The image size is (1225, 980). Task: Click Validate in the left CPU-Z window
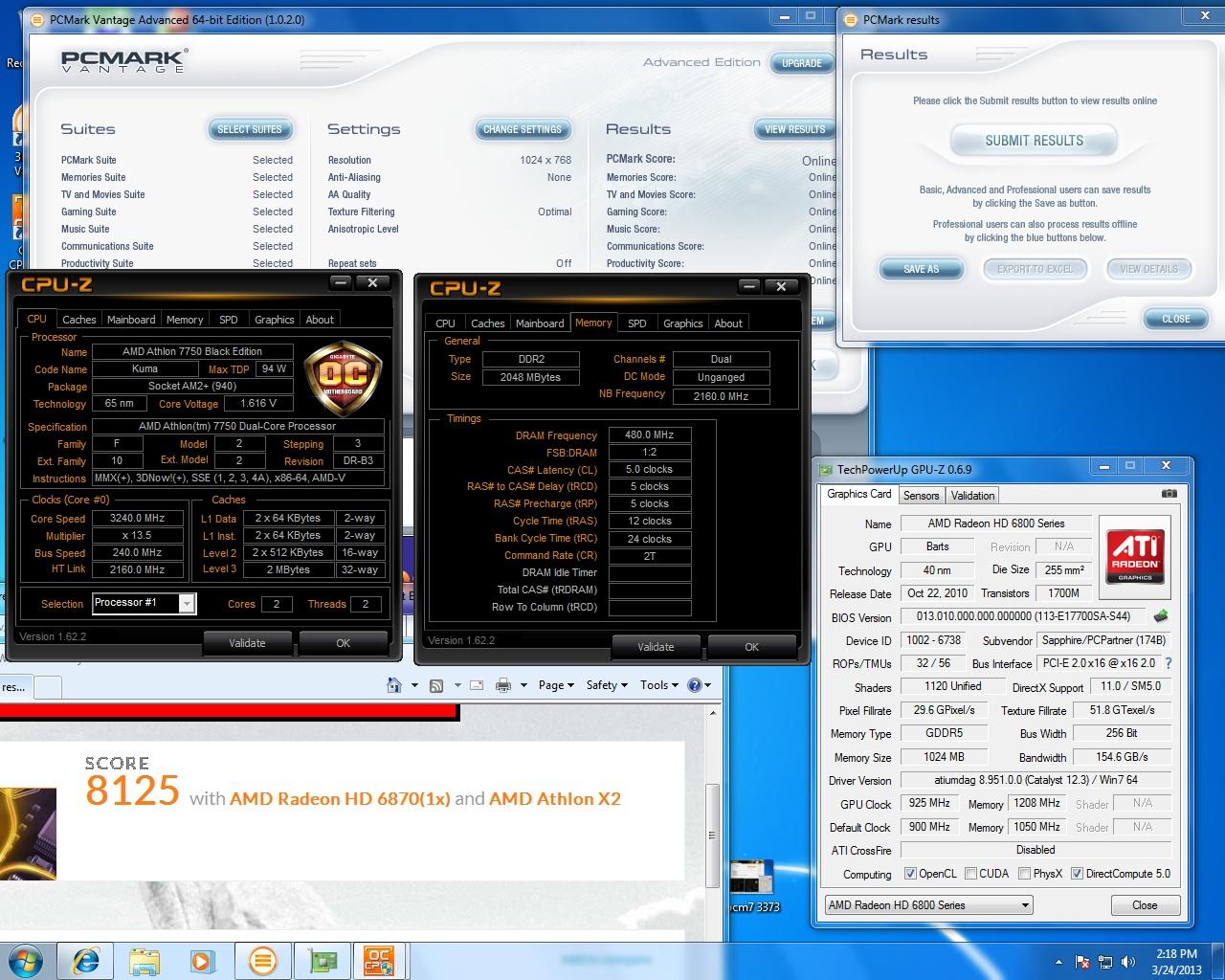pos(247,643)
